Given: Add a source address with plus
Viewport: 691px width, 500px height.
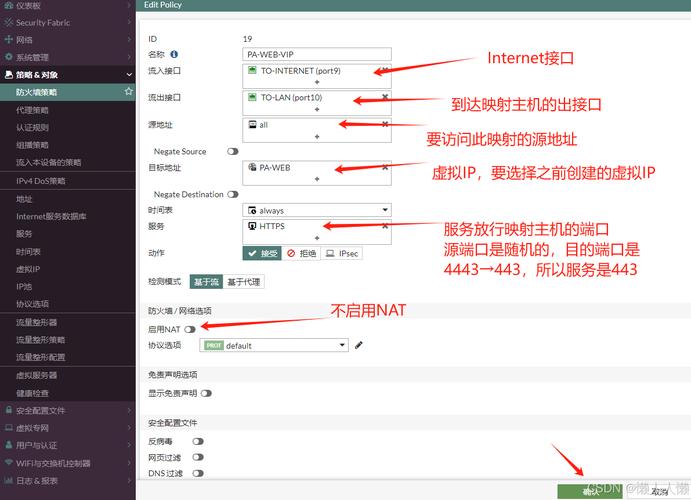Looking at the screenshot, I should (317, 137).
